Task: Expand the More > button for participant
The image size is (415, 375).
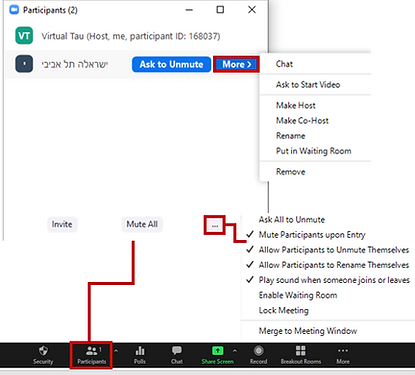Action: (236, 64)
